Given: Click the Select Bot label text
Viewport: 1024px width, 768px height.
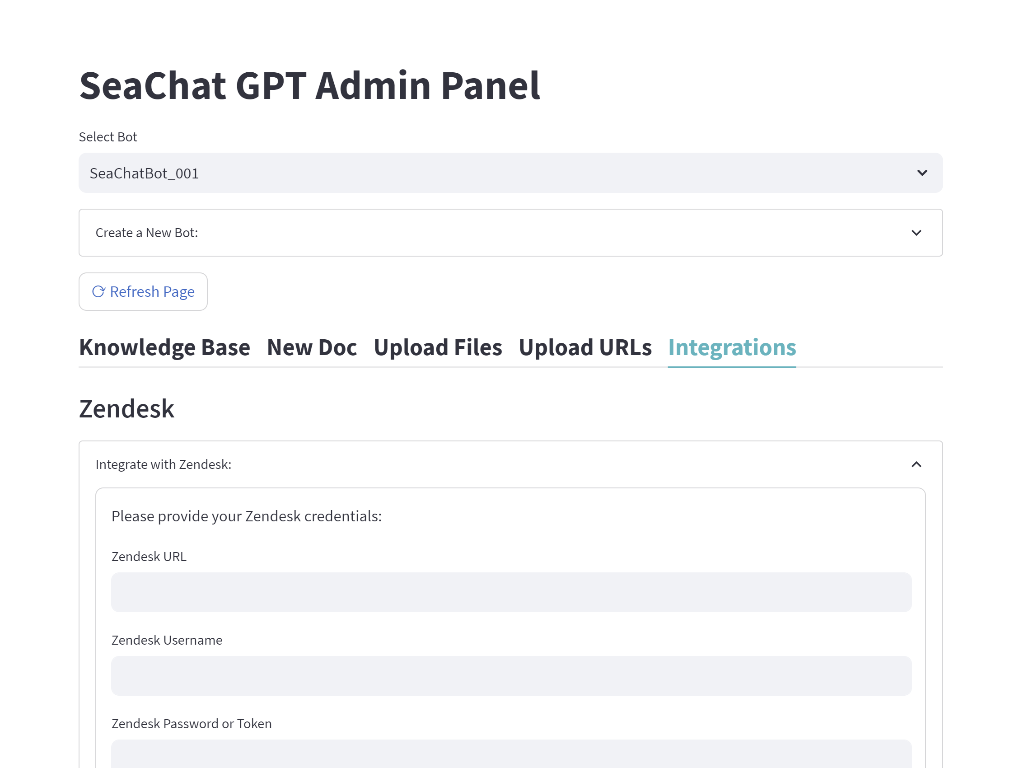Looking at the screenshot, I should coord(108,137).
